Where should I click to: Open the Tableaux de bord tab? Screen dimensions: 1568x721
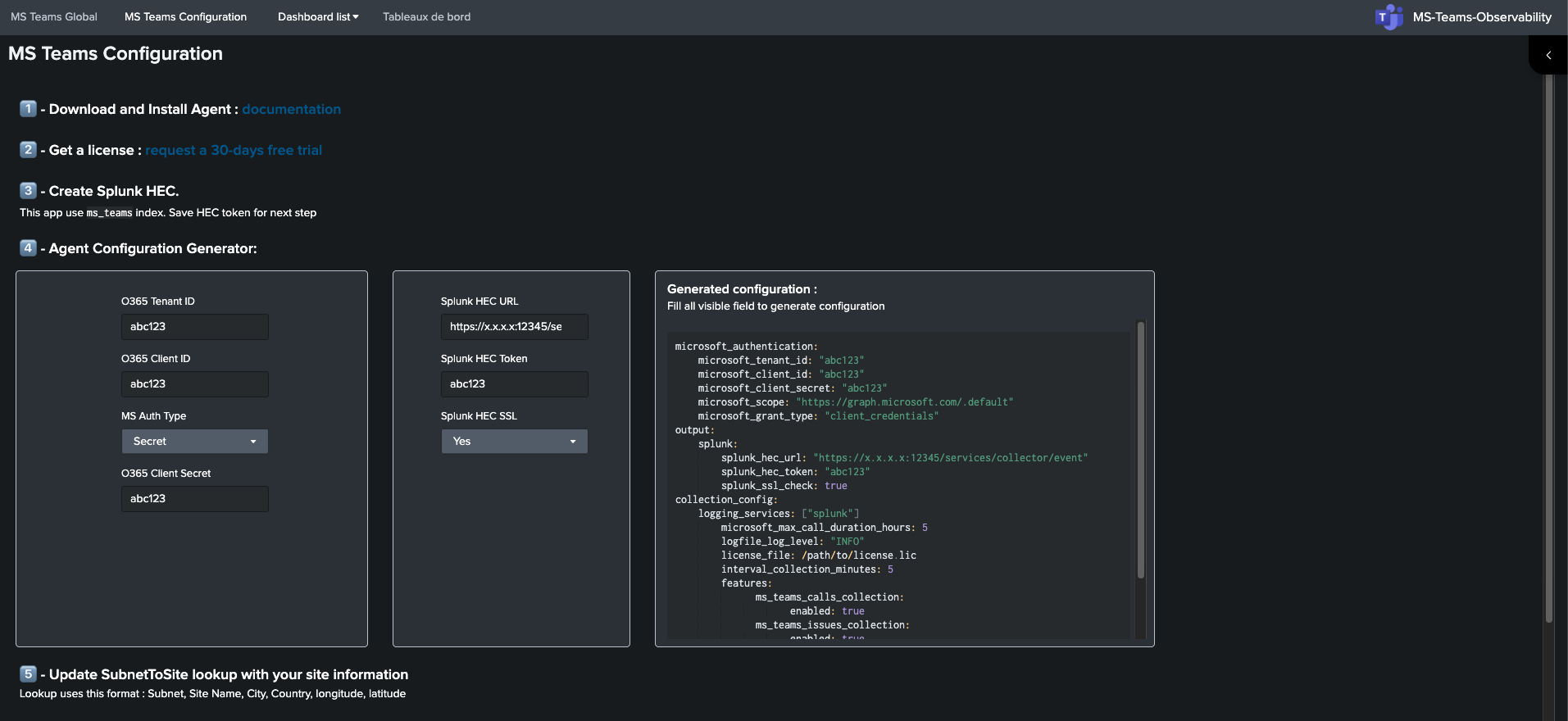426,17
